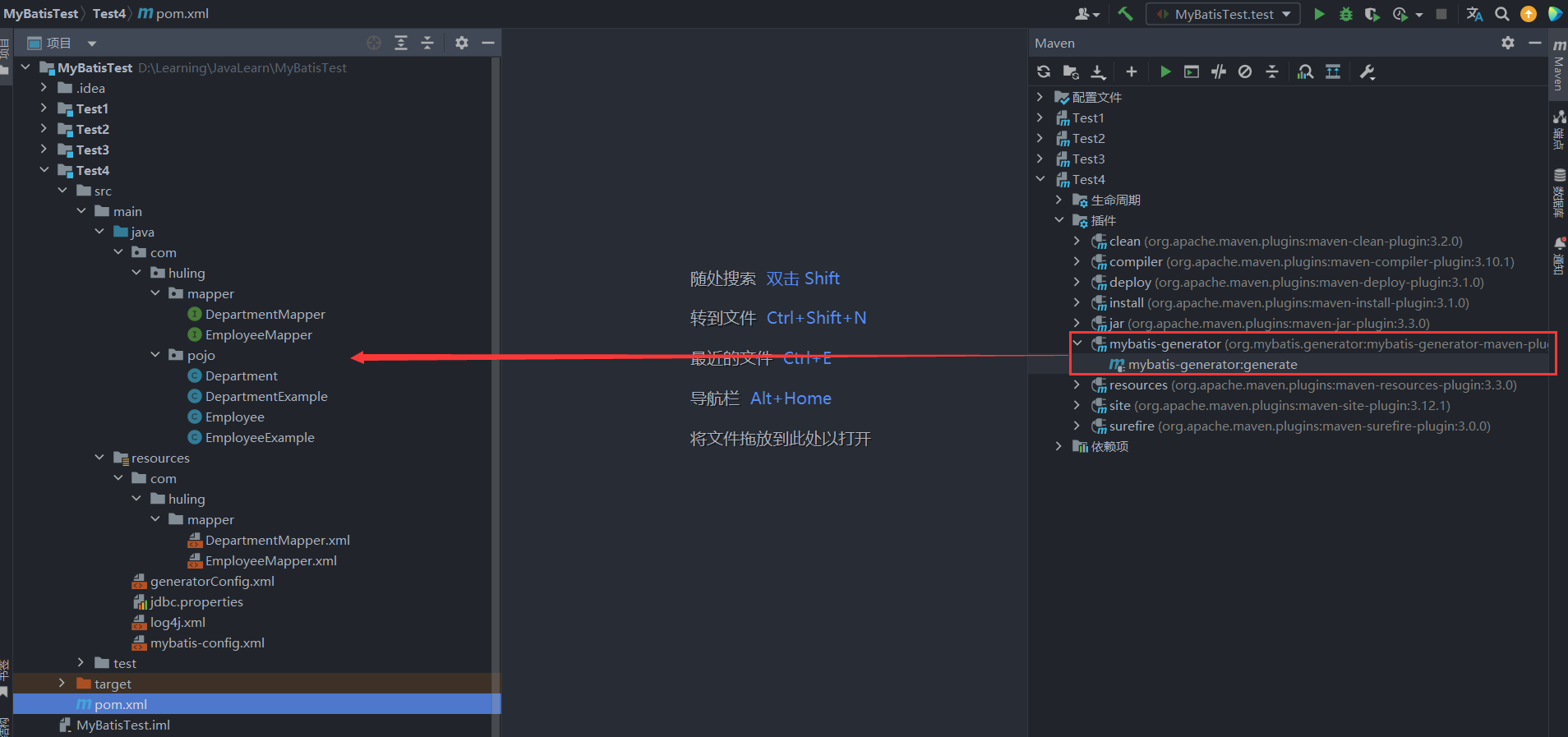Screen dimensions: 1568x737
Task: Run with coverage shield icon
Action: click(x=1372, y=14)
